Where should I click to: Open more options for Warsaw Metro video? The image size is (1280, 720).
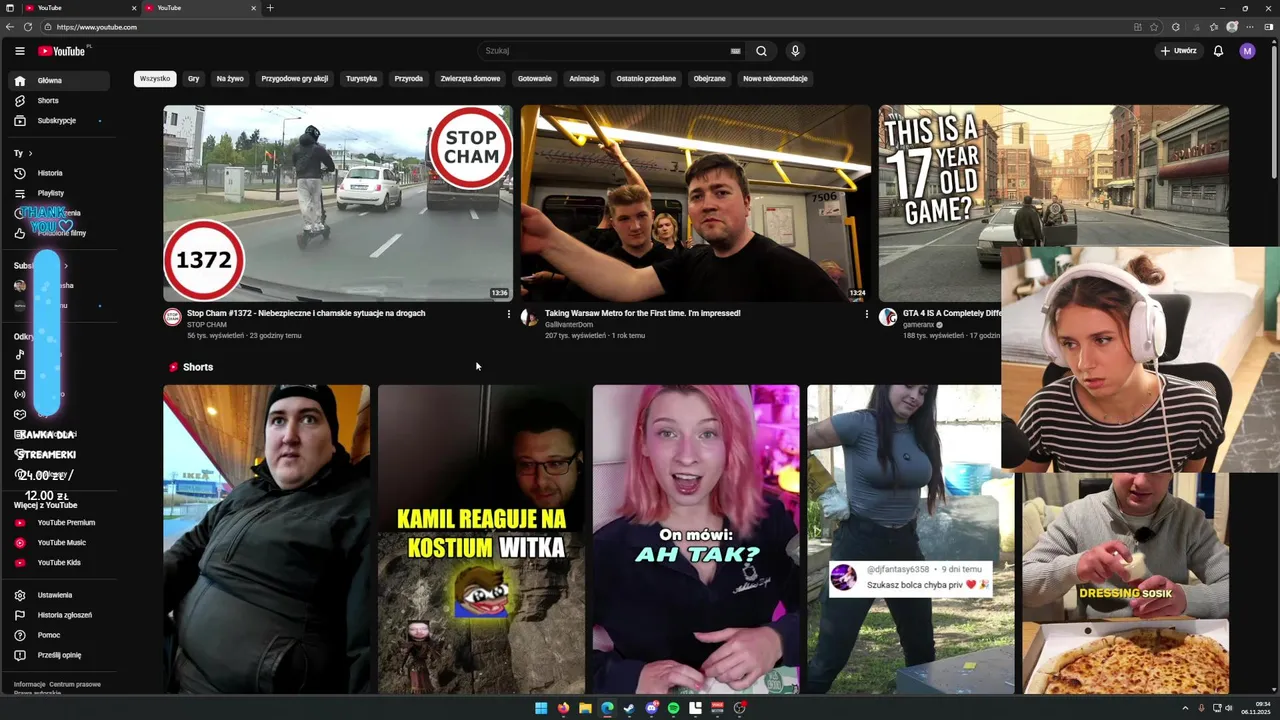click(866, 314)
